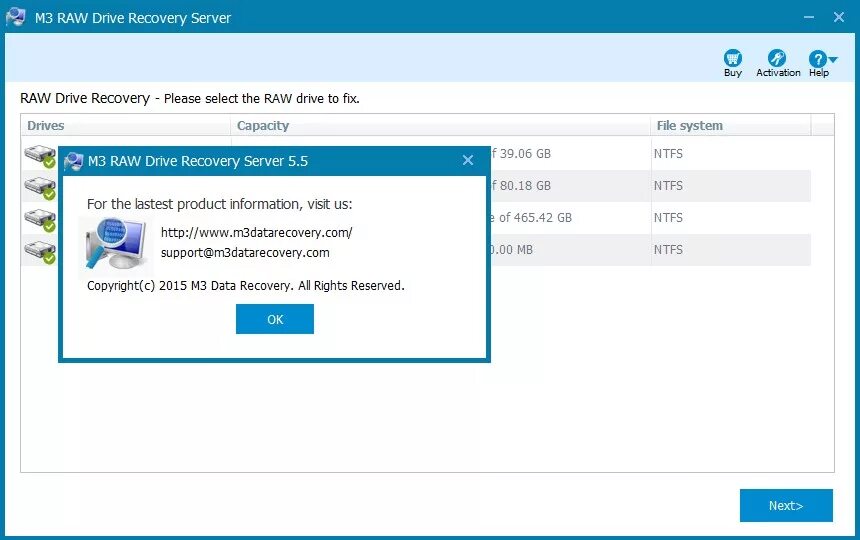Expand the Help dropdown arrow
The image size is (860, 540).
[x=833, y=59]
